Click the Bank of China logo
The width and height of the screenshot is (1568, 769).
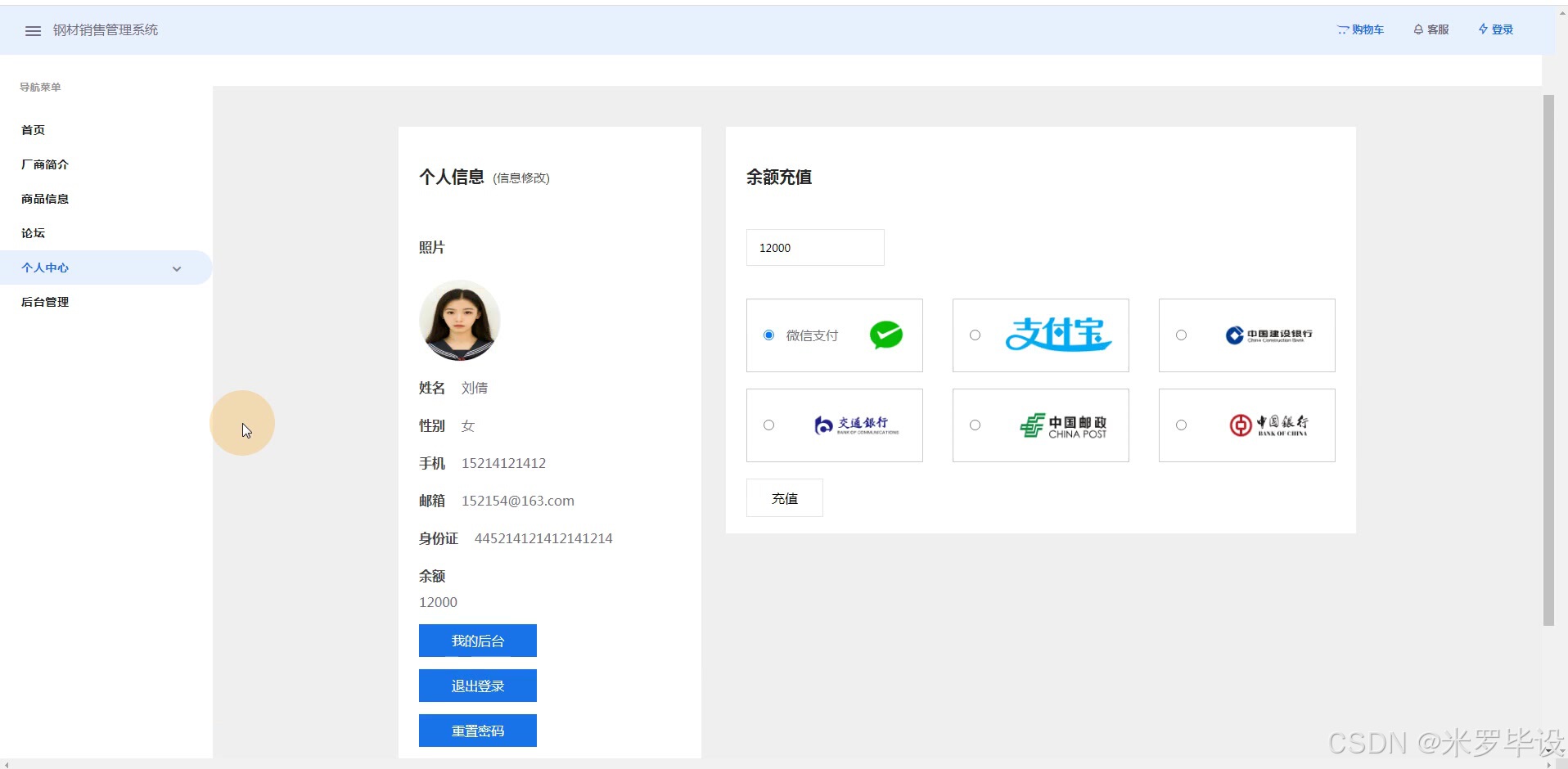1269,425
